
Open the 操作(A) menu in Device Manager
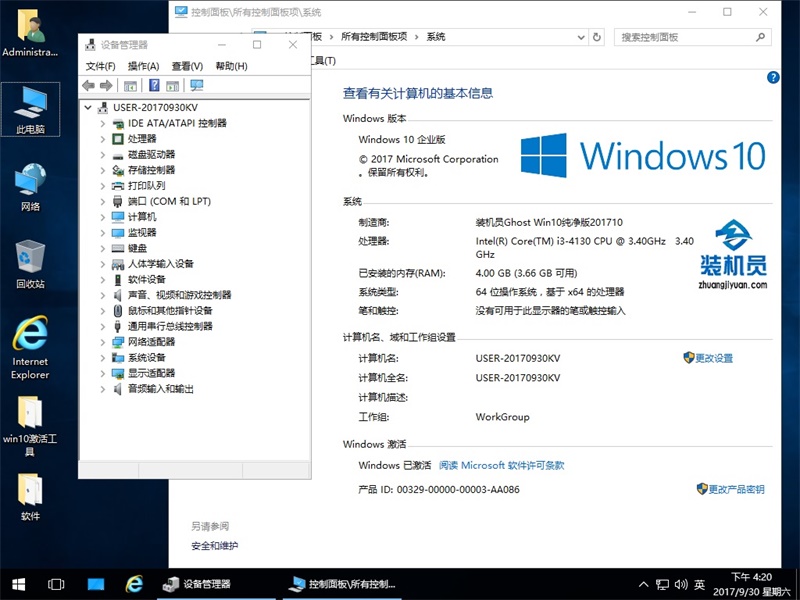(x=144, y=66)
